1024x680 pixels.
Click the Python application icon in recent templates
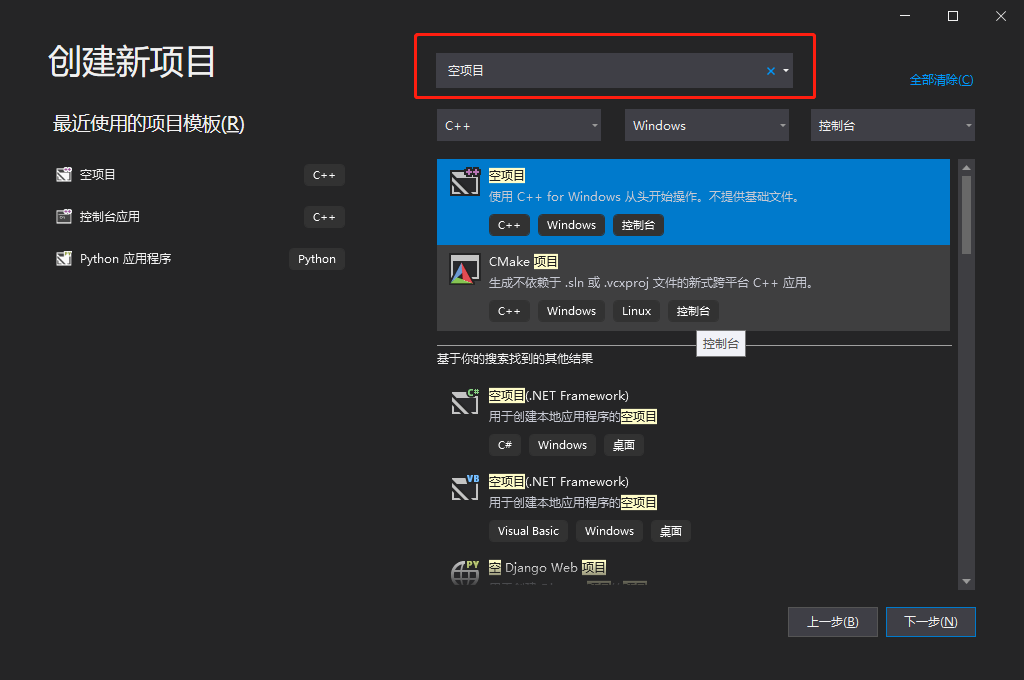(64, 259)
